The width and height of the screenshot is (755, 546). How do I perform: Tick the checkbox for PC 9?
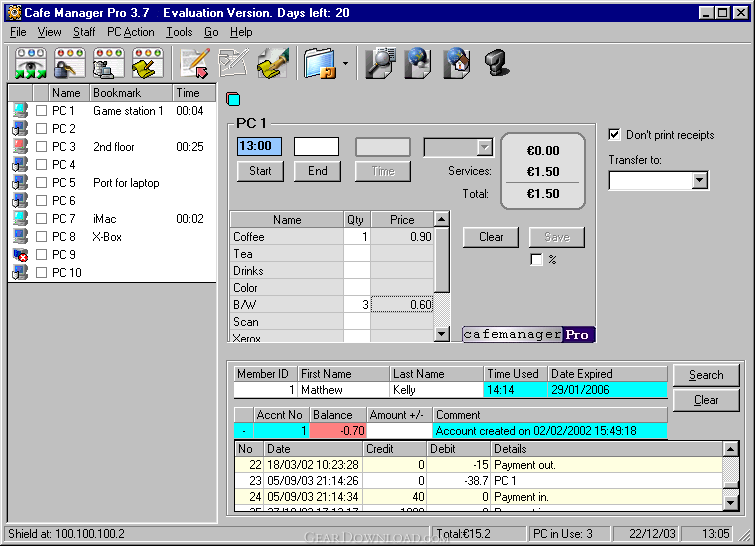41,254
